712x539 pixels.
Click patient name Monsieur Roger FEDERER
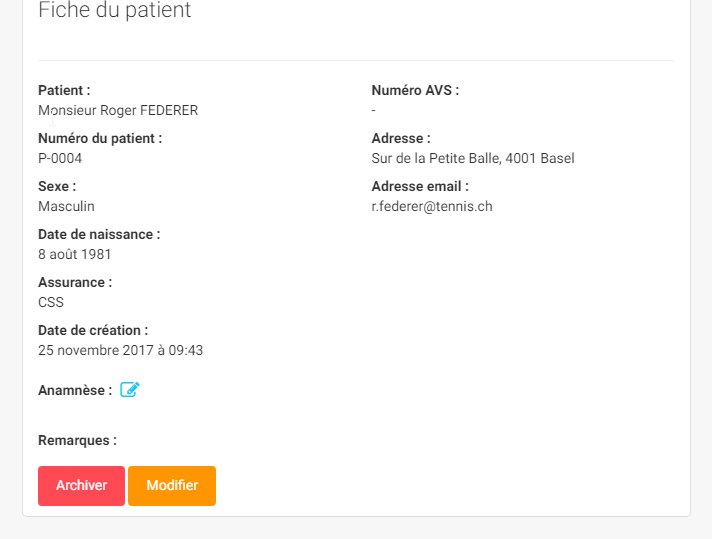(118, 110)
